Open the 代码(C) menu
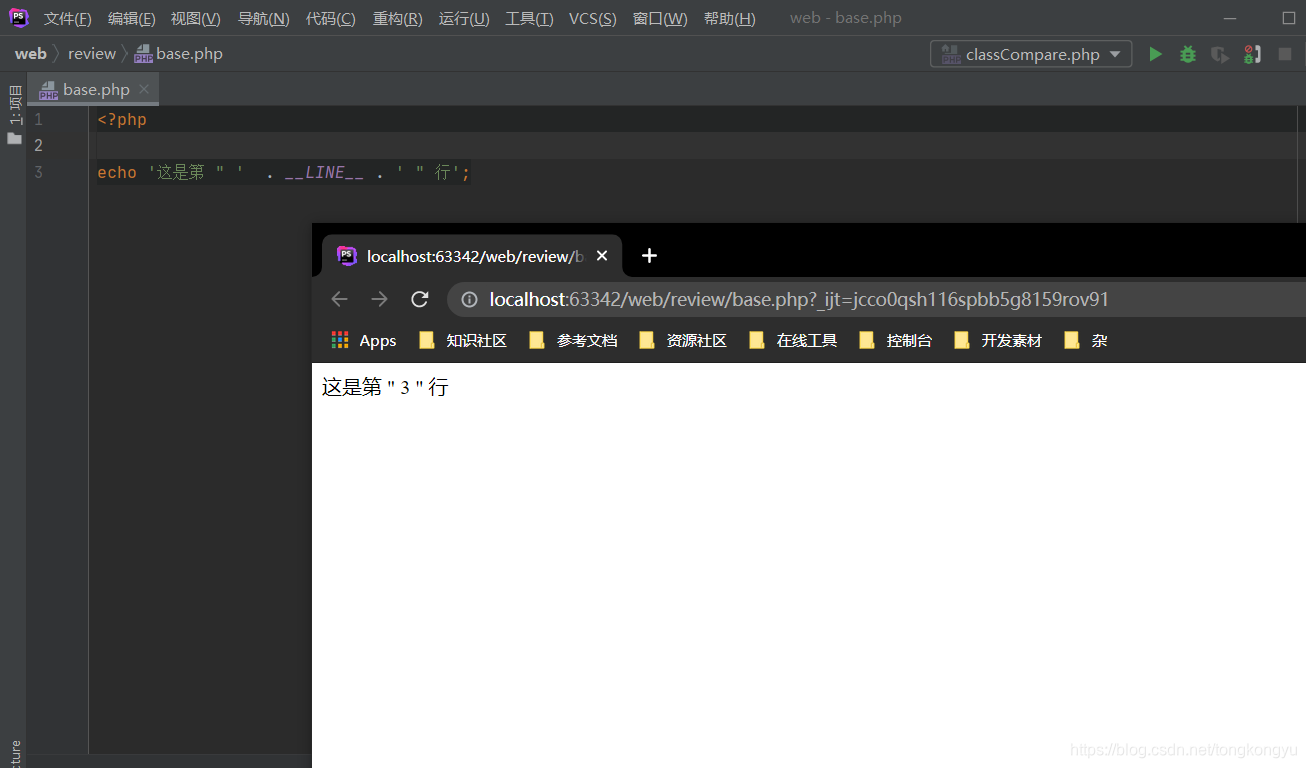 [x=330, y=18]
